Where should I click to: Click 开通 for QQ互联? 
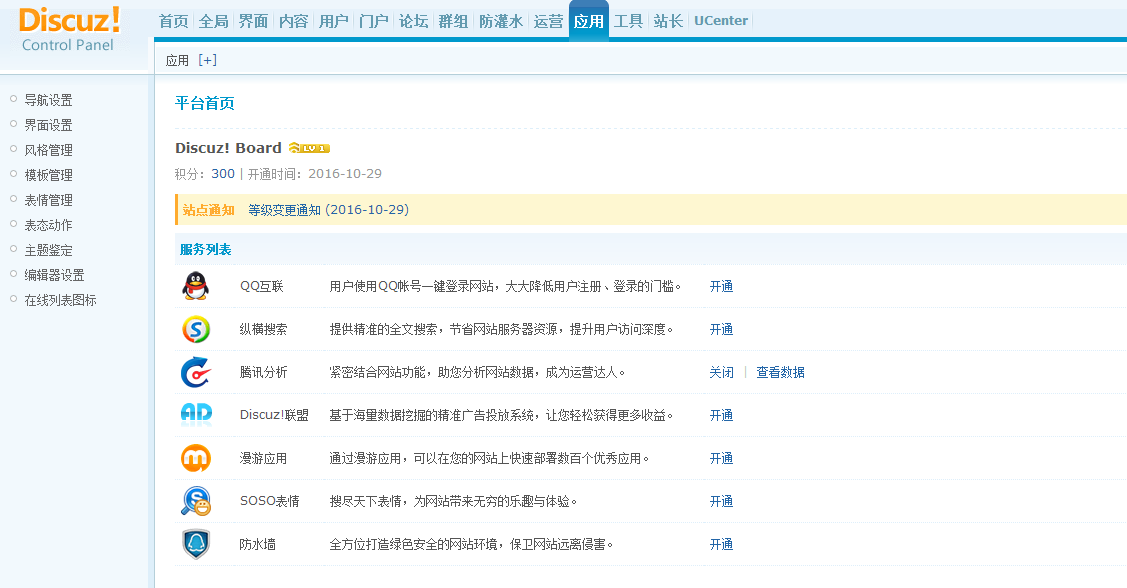click(x=721, y=286)
